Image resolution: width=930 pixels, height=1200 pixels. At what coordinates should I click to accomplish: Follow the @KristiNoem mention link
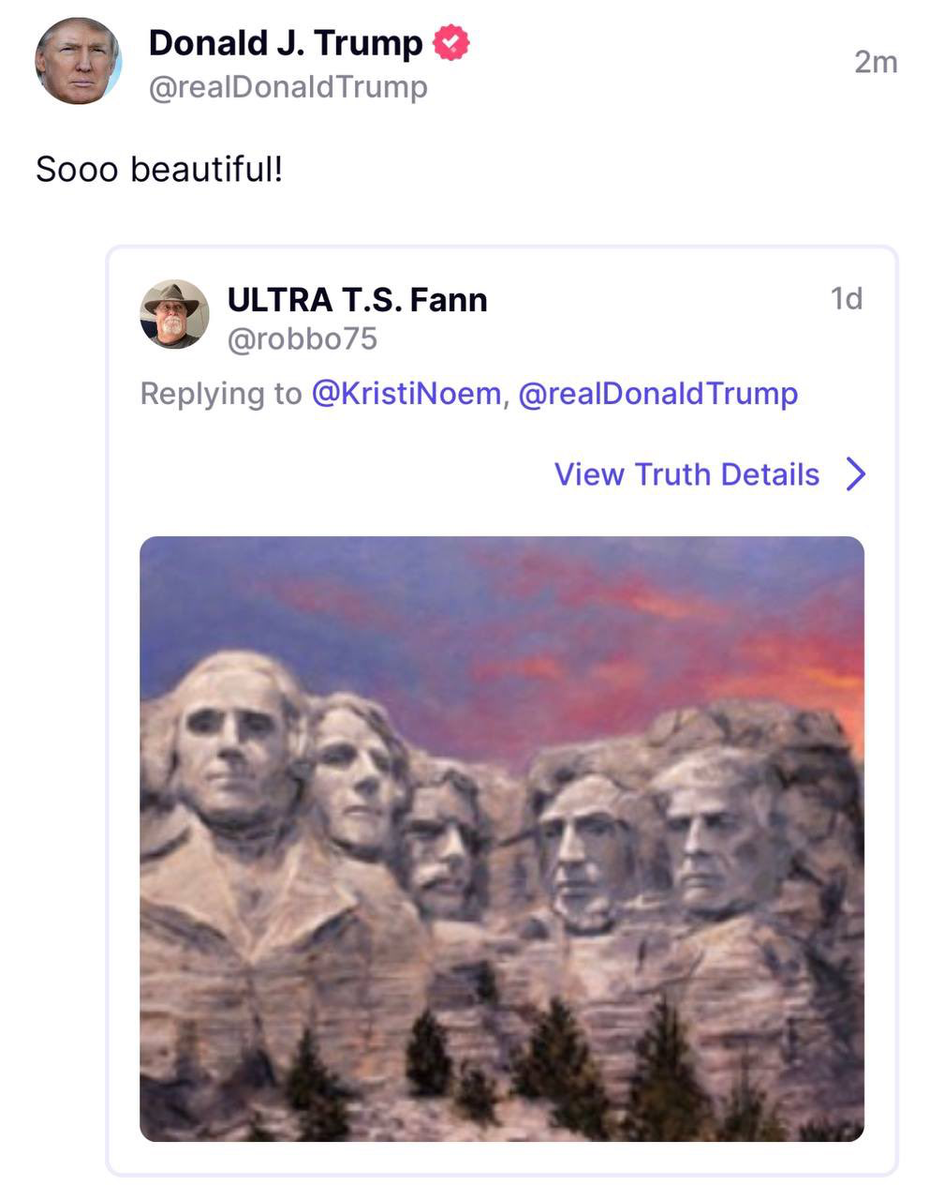pyautogui.click(x=406, y=394)
